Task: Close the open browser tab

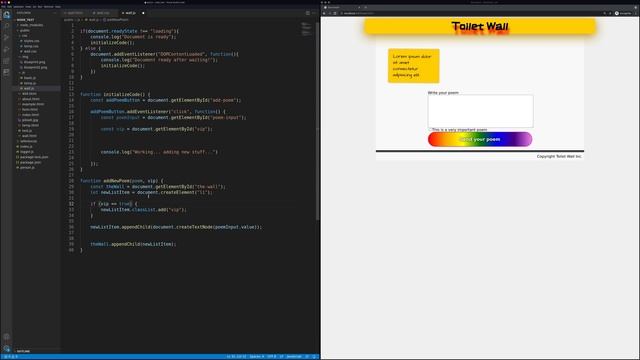Action: tap(359, 7)
